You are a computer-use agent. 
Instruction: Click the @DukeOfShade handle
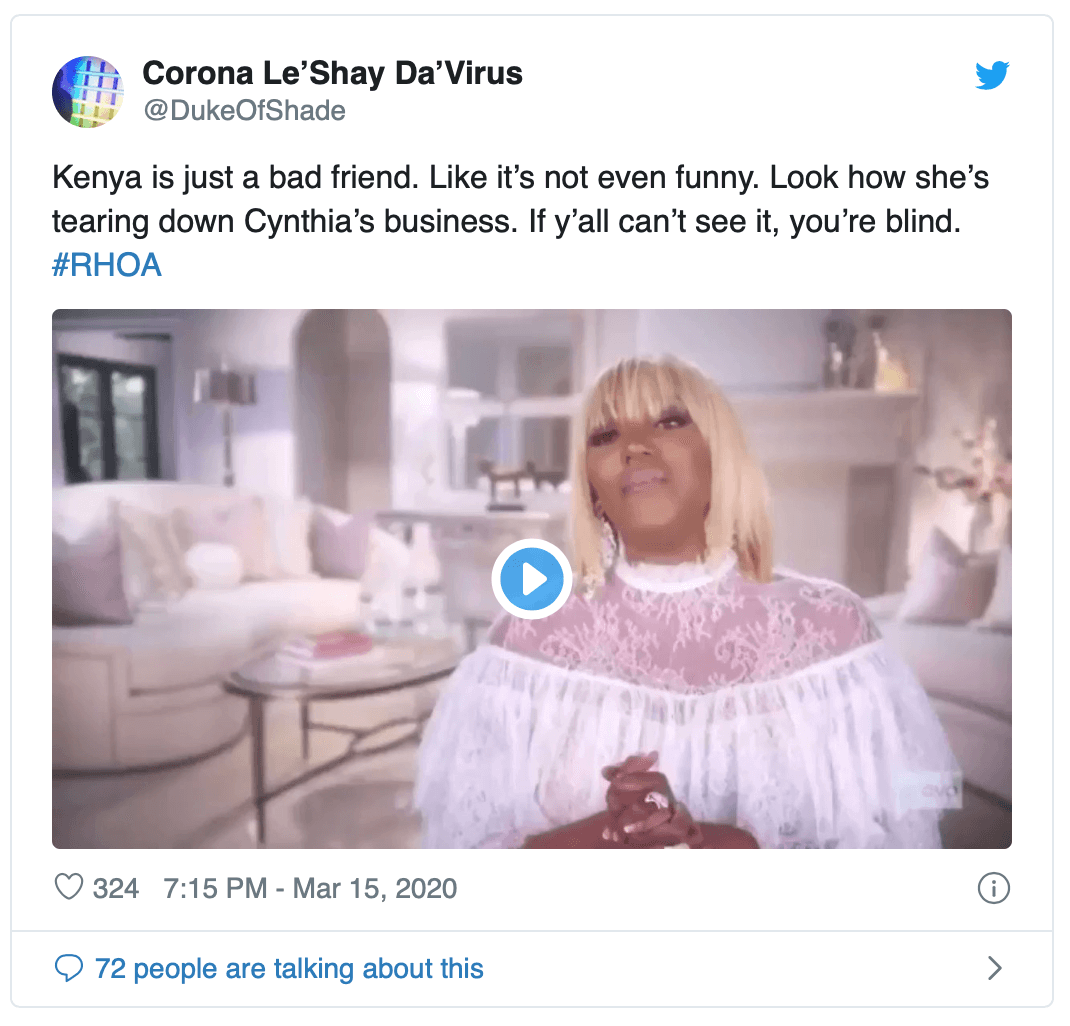coord(245,111)
